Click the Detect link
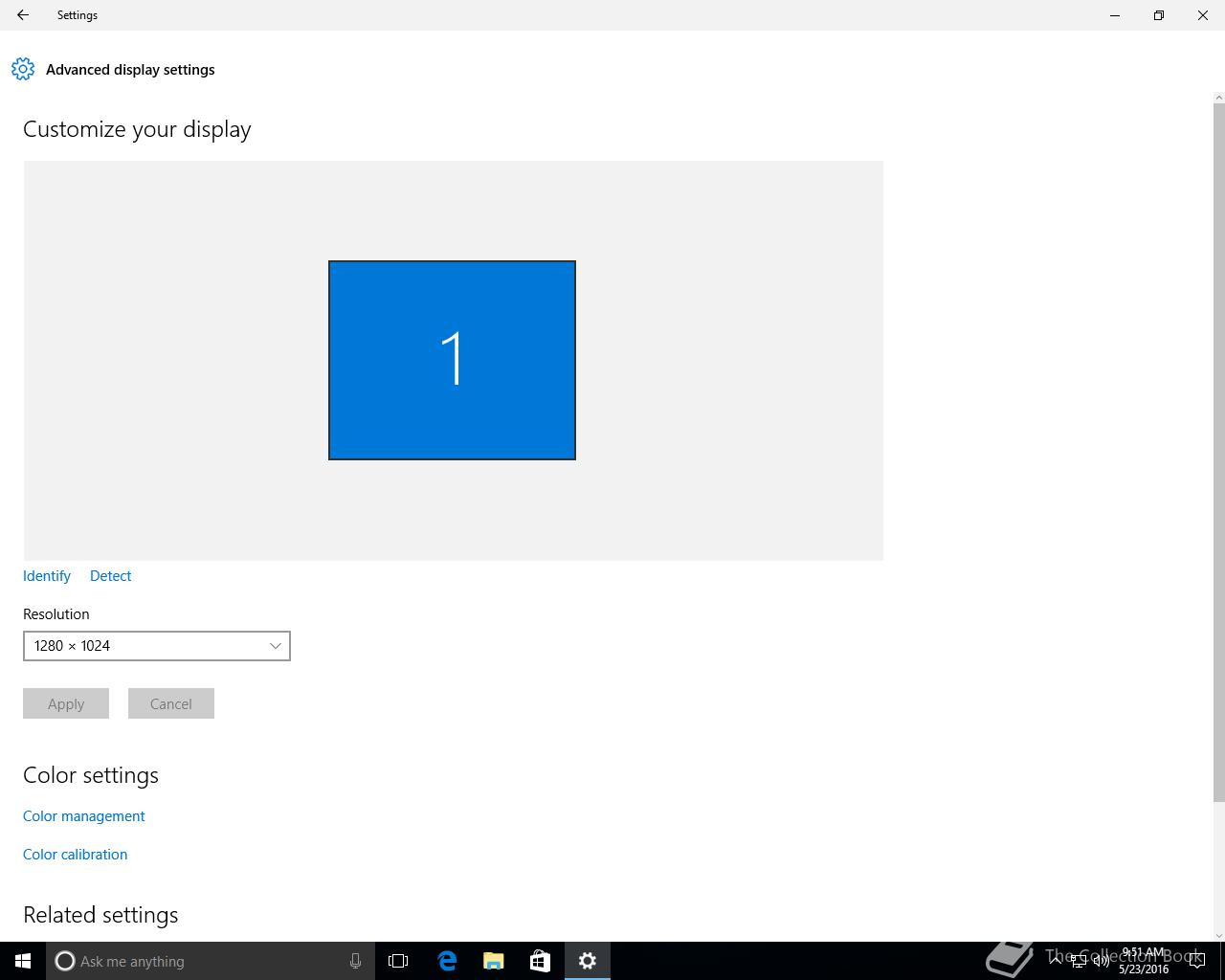 [111, 576]
